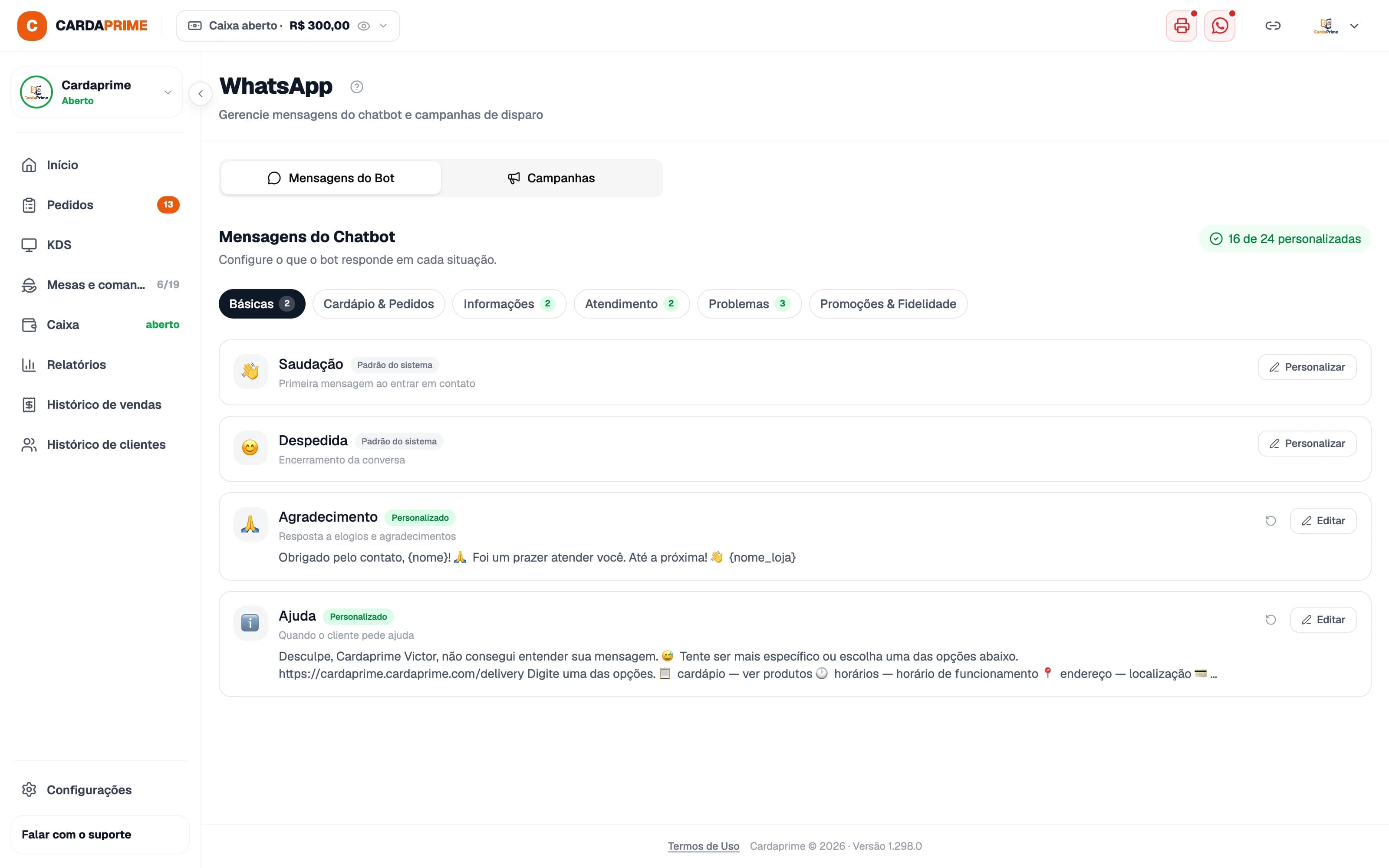Viewport: 1389px width, 868px height.
Task: Select the Básicas category filter
Action: 262,304
